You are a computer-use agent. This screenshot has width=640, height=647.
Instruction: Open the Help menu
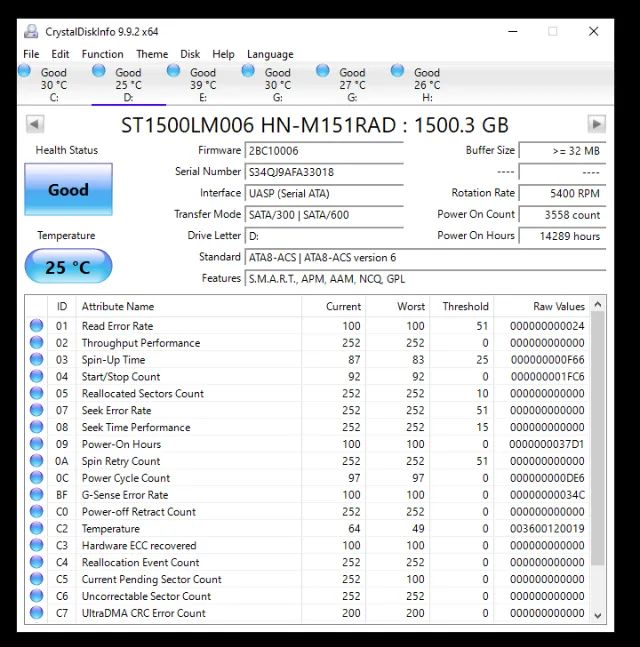pyautogui.click(x=223, y=54)
